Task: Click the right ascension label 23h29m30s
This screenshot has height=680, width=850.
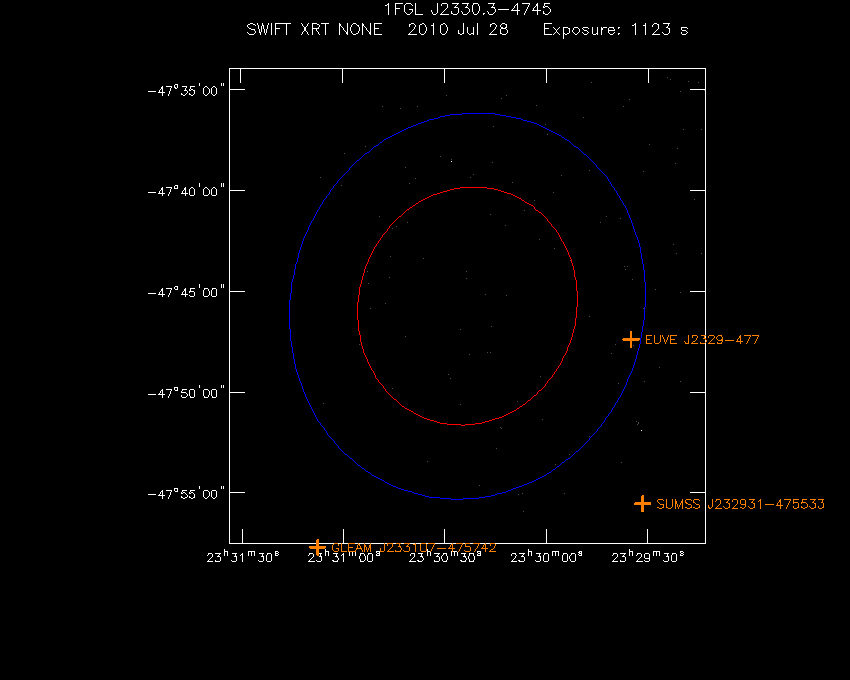Action: tap(648, 557)
